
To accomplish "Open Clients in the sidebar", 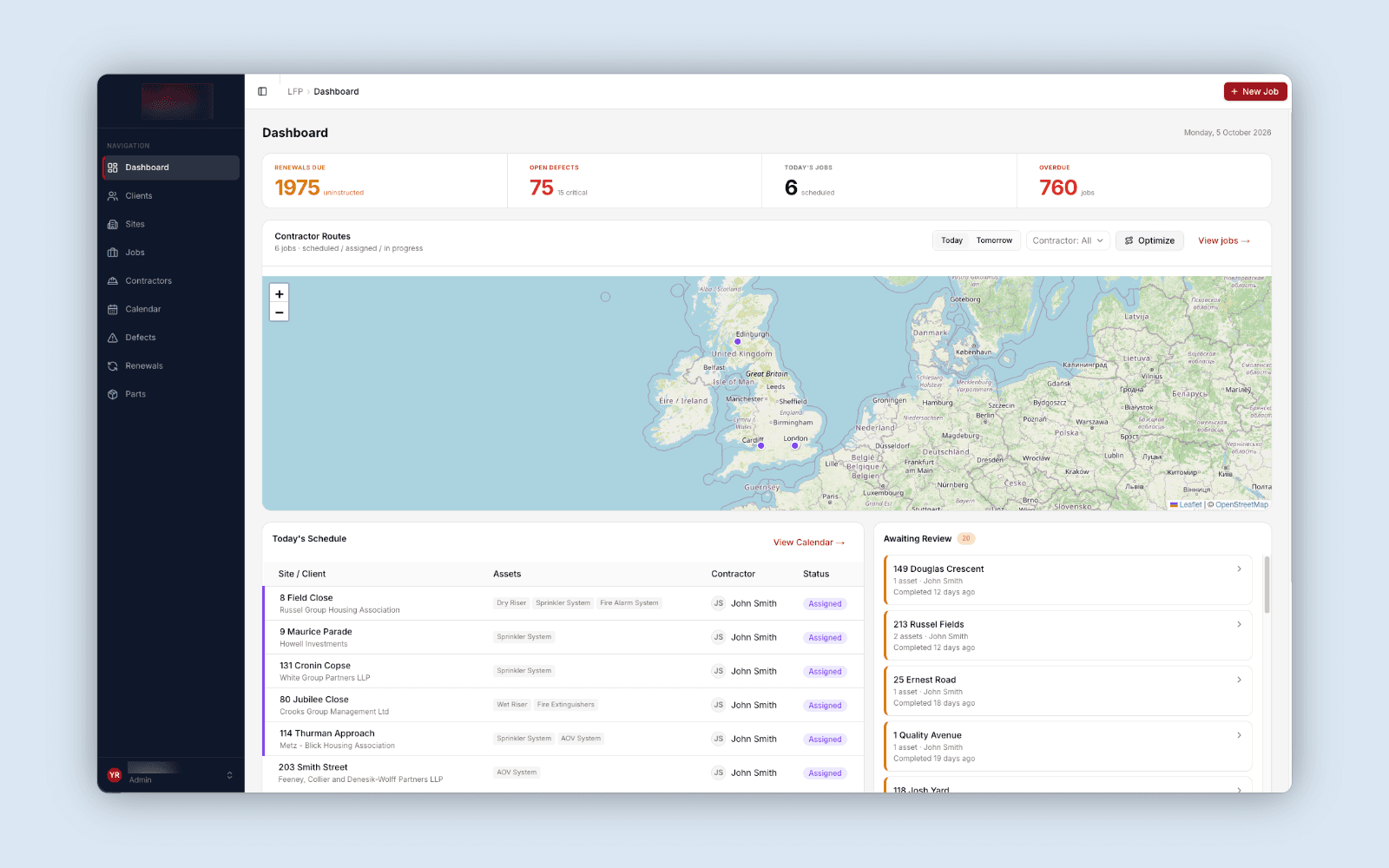I will click(171, 196).
